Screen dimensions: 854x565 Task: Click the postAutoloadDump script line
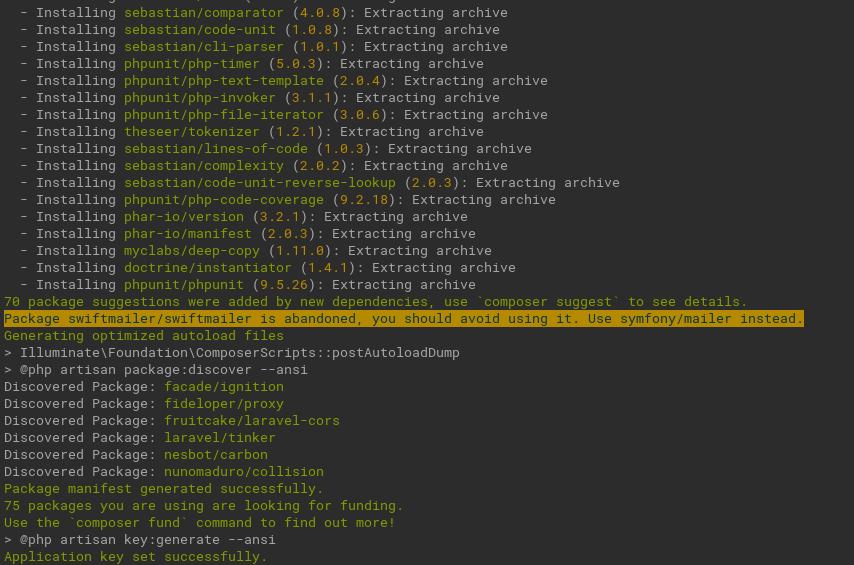(240, 353)
